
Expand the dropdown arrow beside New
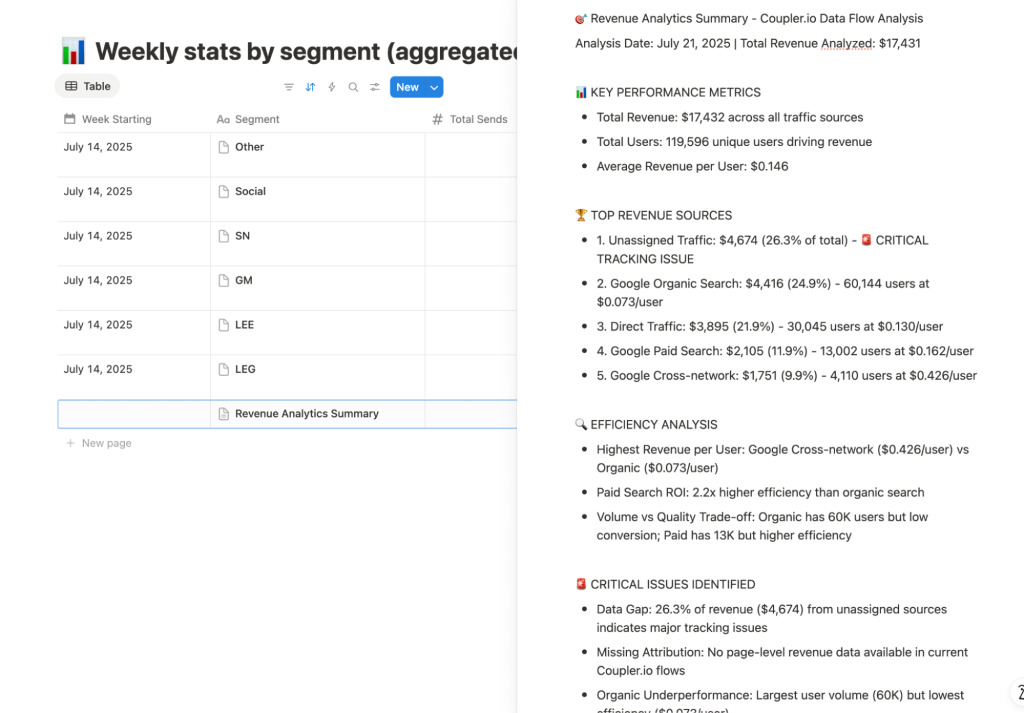[x=434, y=87]
